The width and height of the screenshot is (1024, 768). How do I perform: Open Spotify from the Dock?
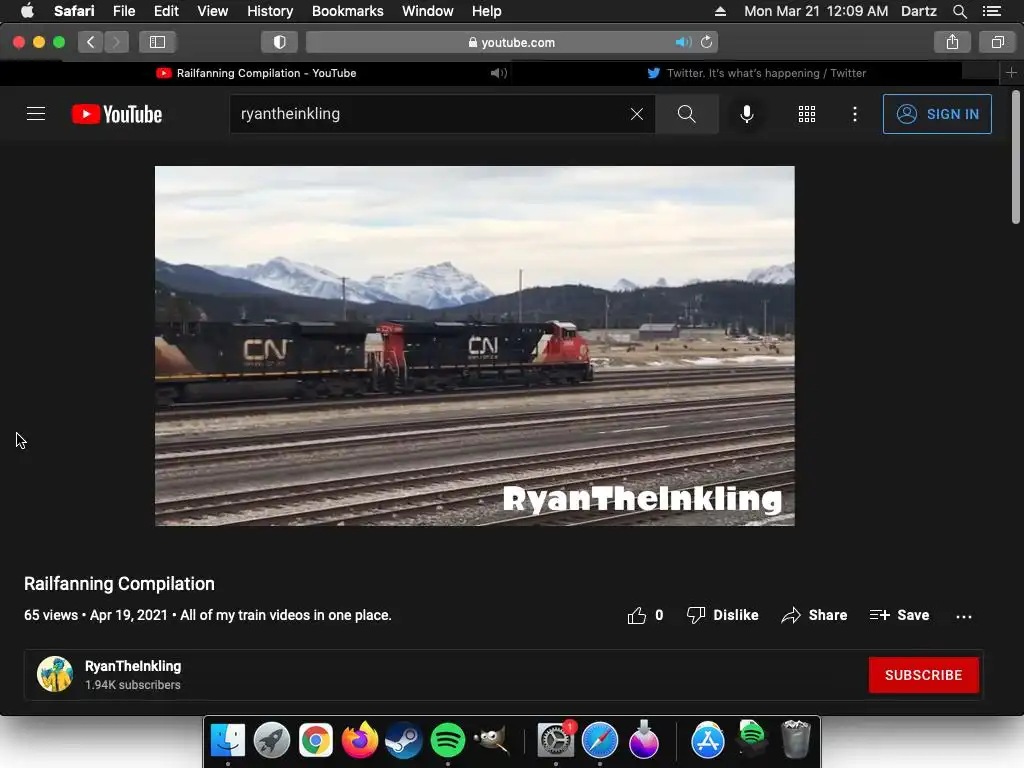coord(447,740)
